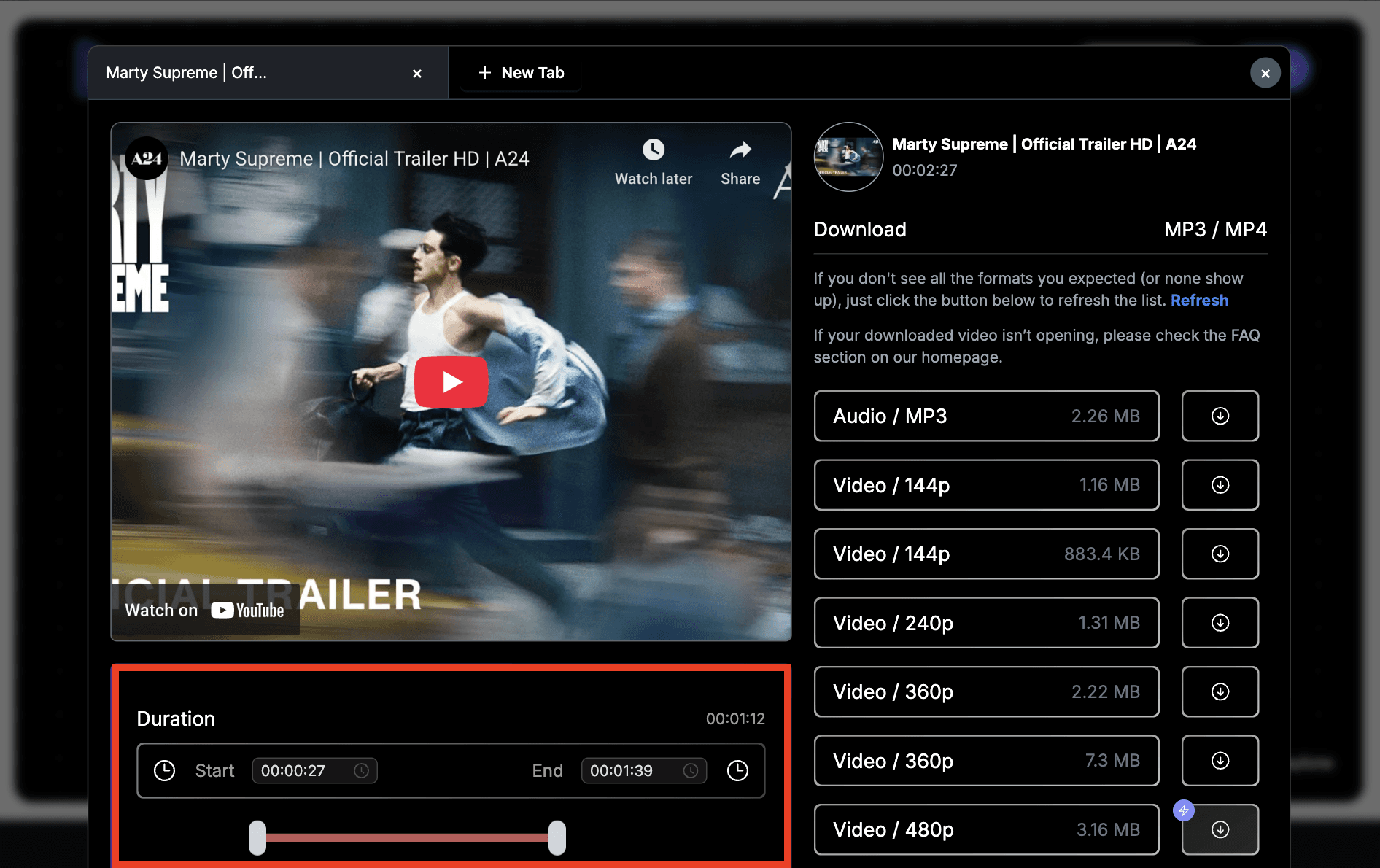
Task: Open a New Tab
Action: tap(521, 73)
